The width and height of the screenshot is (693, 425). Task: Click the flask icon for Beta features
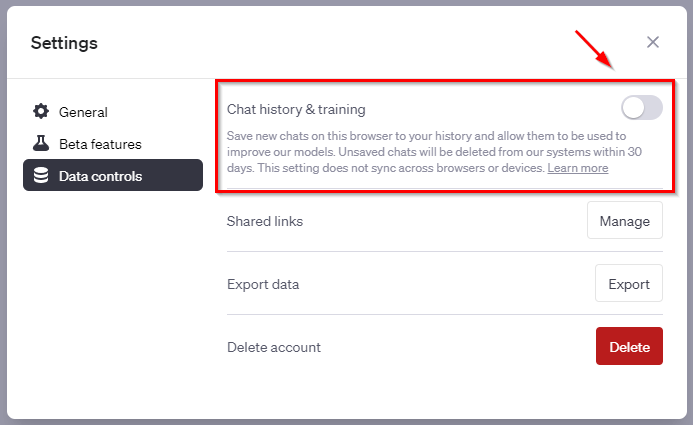point(41,143)
